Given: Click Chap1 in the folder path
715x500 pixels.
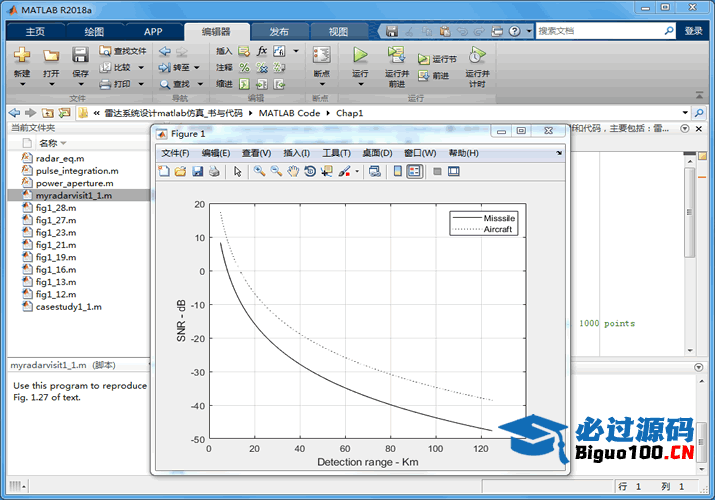Looking at the screenshot, I should point(349,113).
